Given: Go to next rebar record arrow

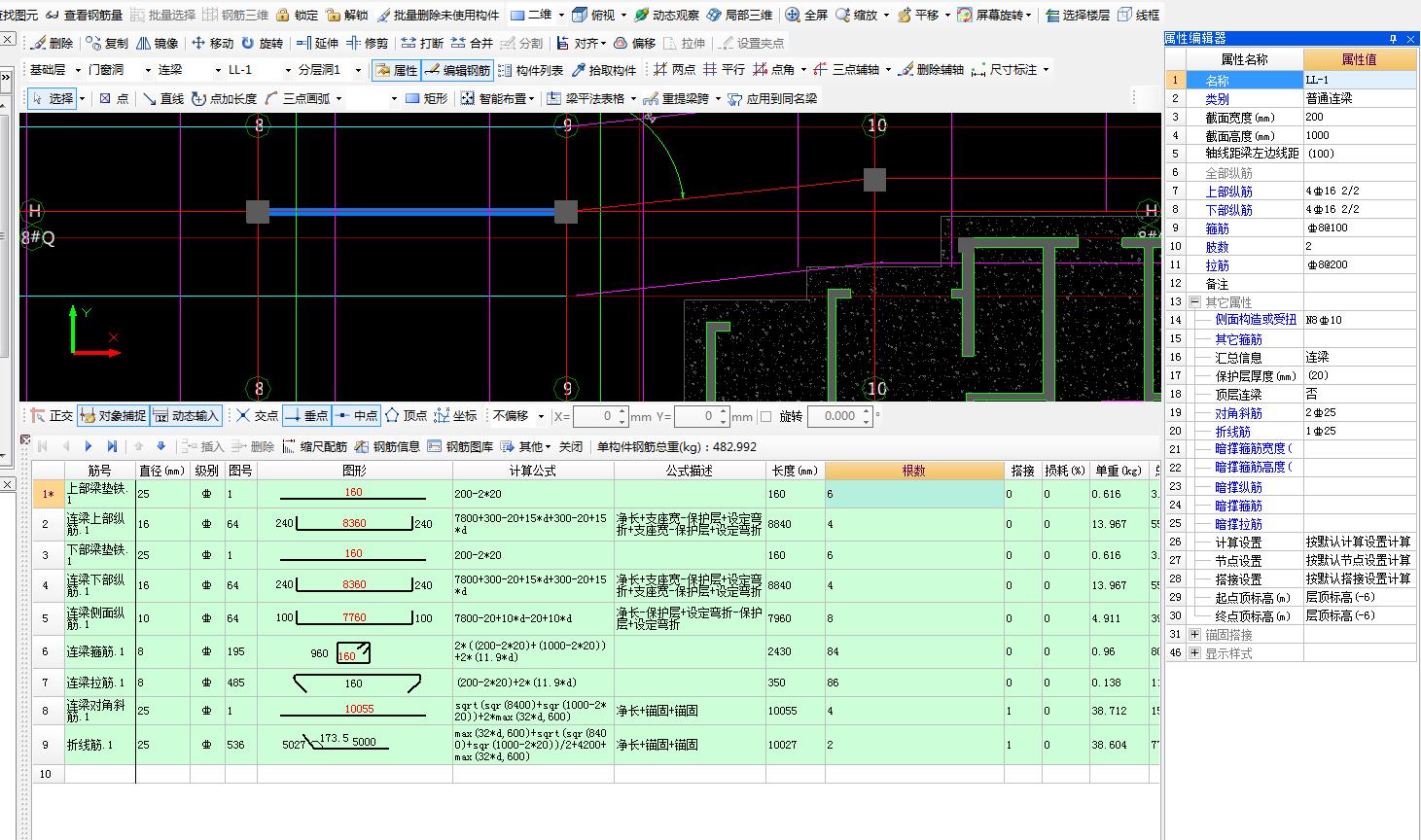Looking at the screenshot, I should pyautogui.click(x=88, y=446).
